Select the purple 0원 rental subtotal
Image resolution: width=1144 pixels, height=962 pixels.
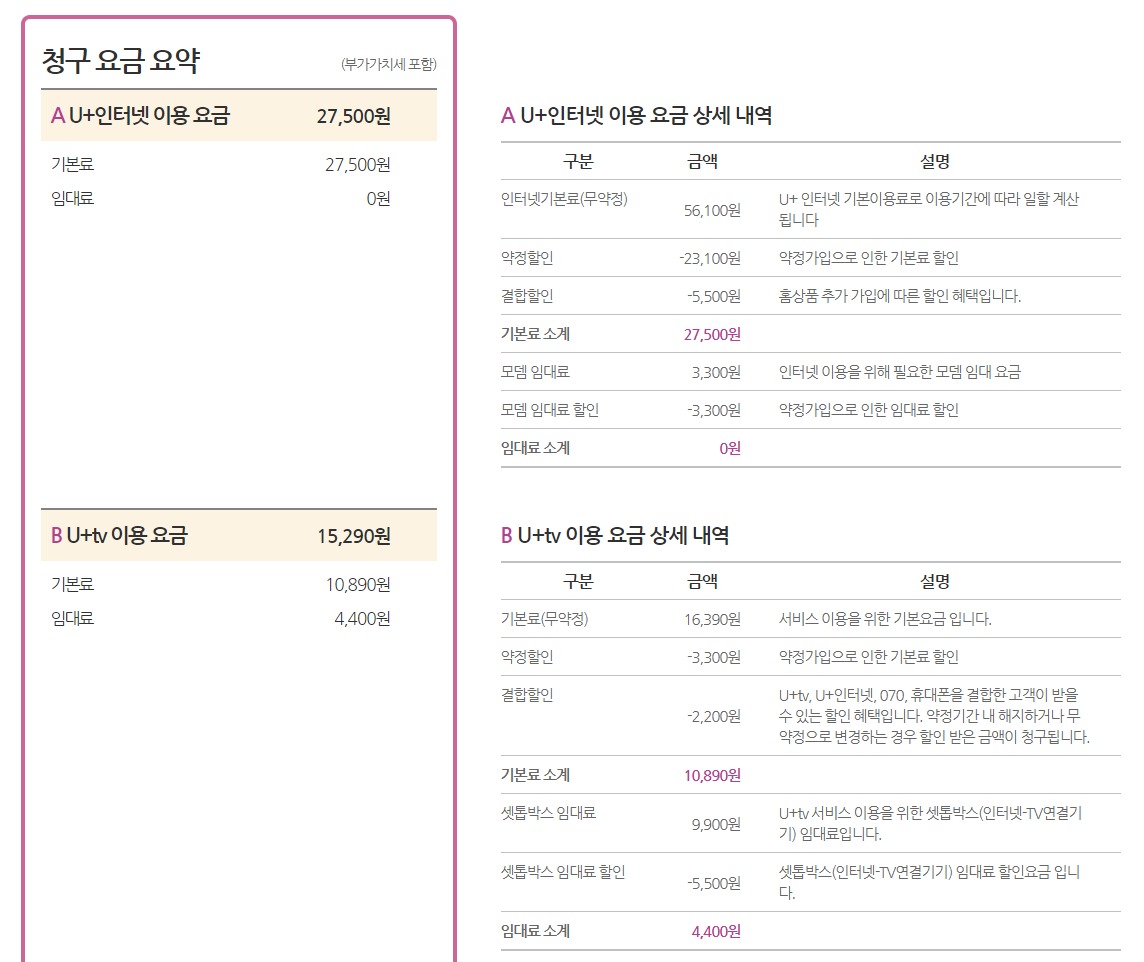coord(730,449)
